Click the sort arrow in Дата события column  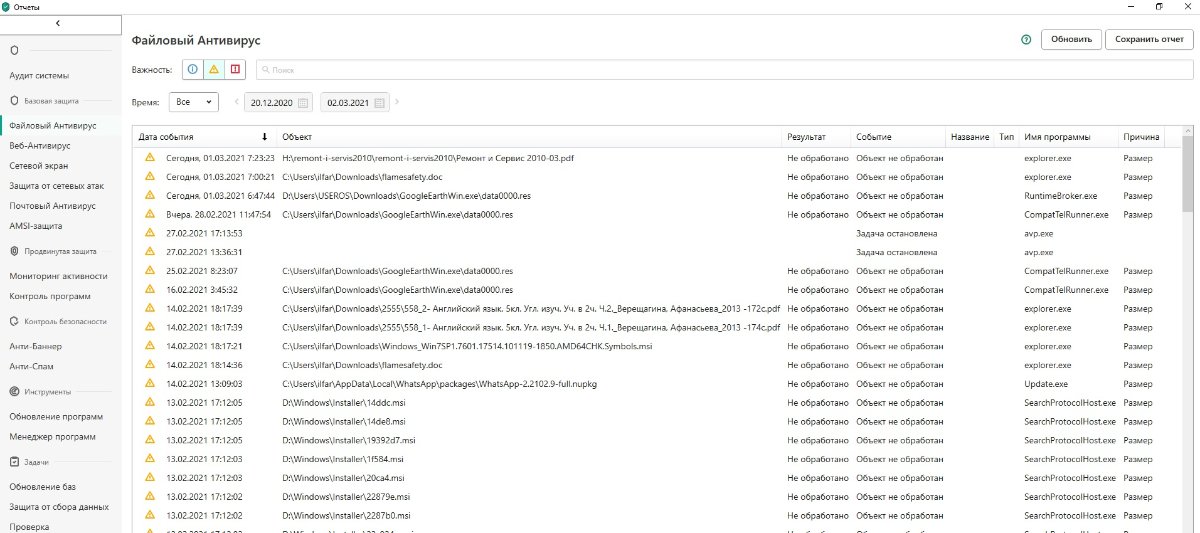(x=265, y=137)
